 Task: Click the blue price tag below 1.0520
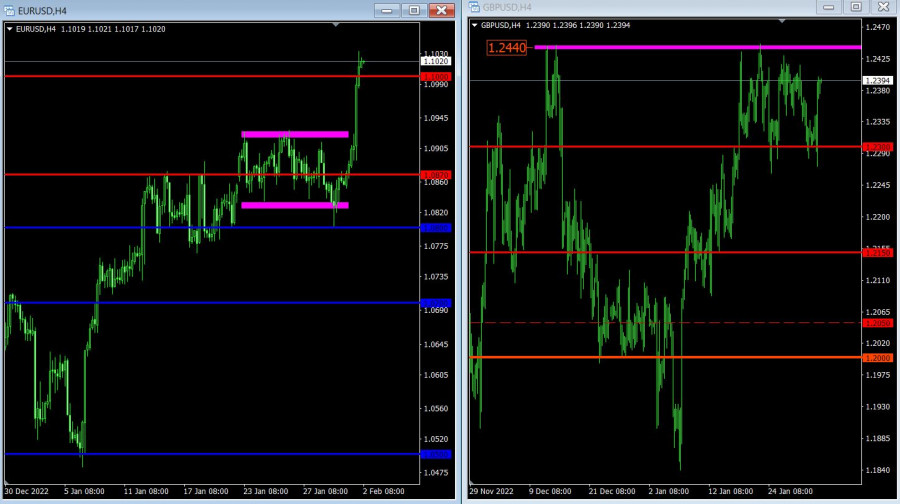pyautogui.click(x=436, y=454)
